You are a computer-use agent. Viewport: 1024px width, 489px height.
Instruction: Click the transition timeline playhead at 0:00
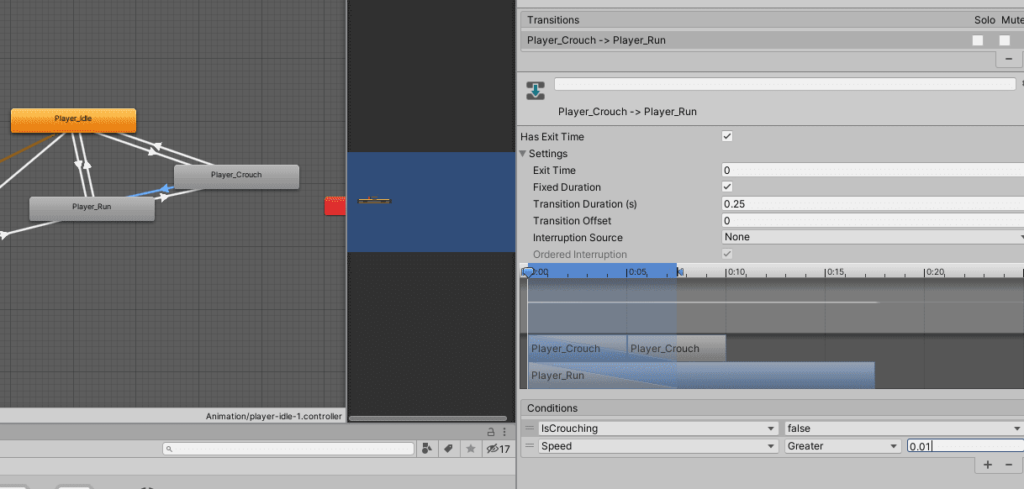(x=529, y=271)
